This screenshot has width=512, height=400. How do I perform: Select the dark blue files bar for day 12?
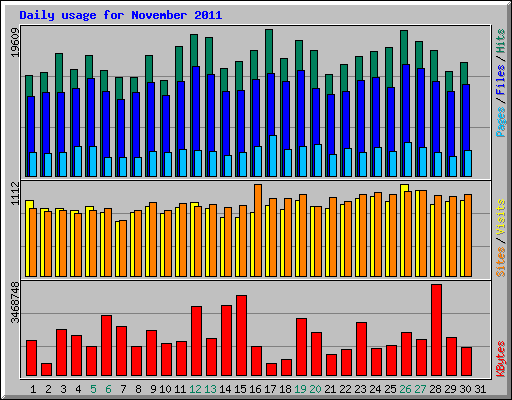(196, 108)
